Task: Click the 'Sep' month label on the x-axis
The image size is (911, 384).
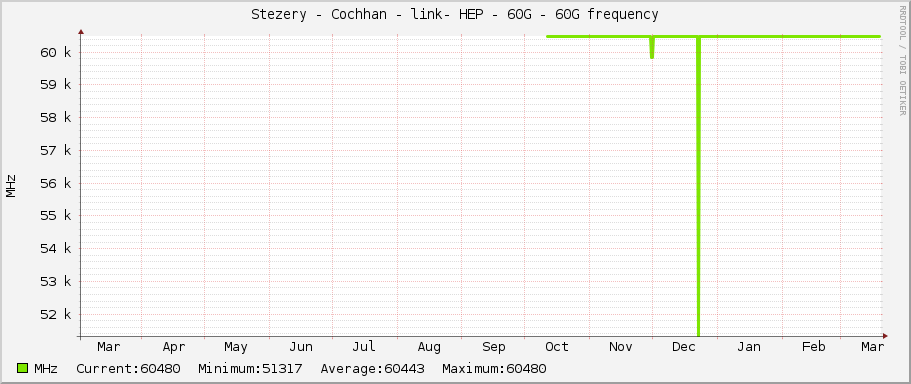Action: point(494,347)
